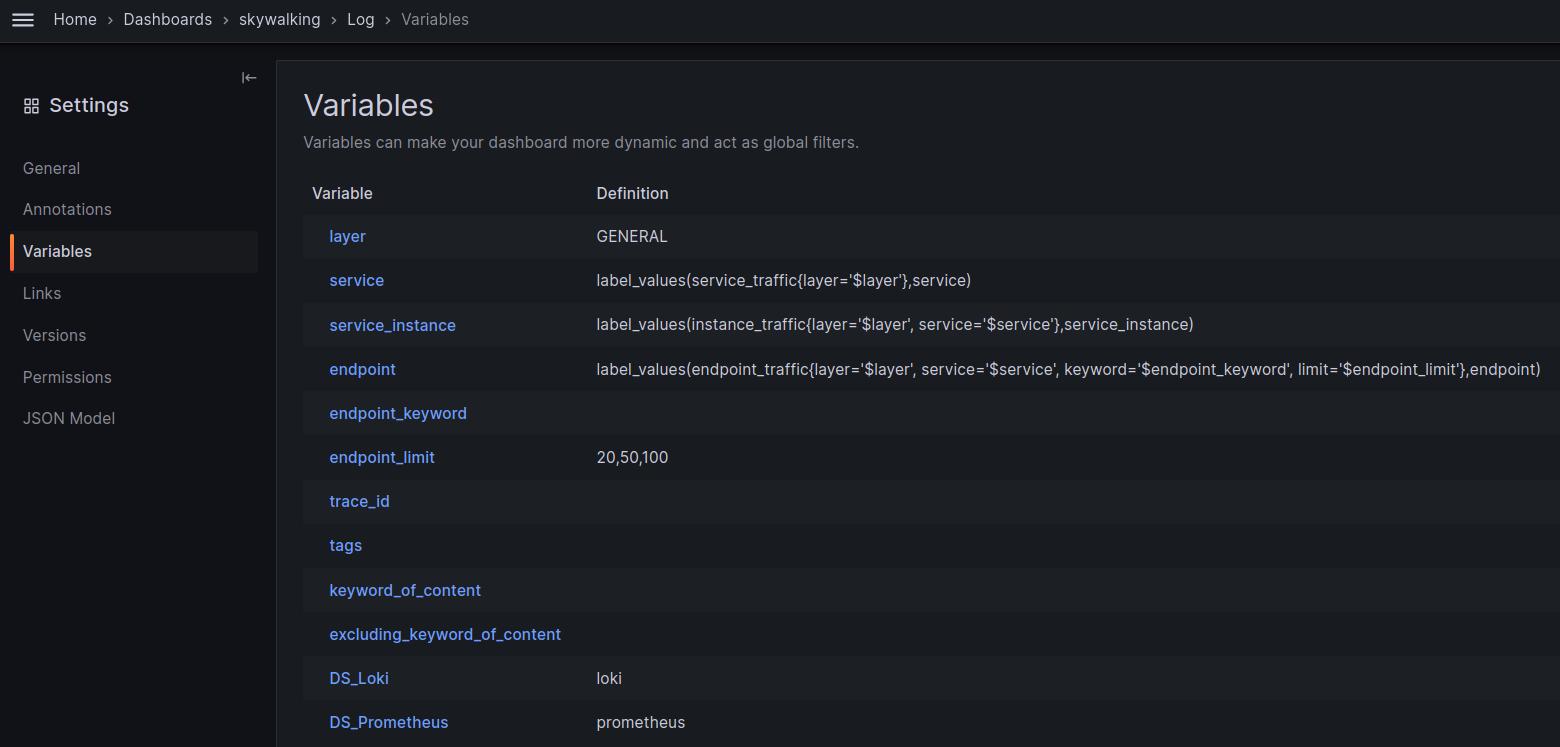Switch to Annotations settings

[67, 209]
